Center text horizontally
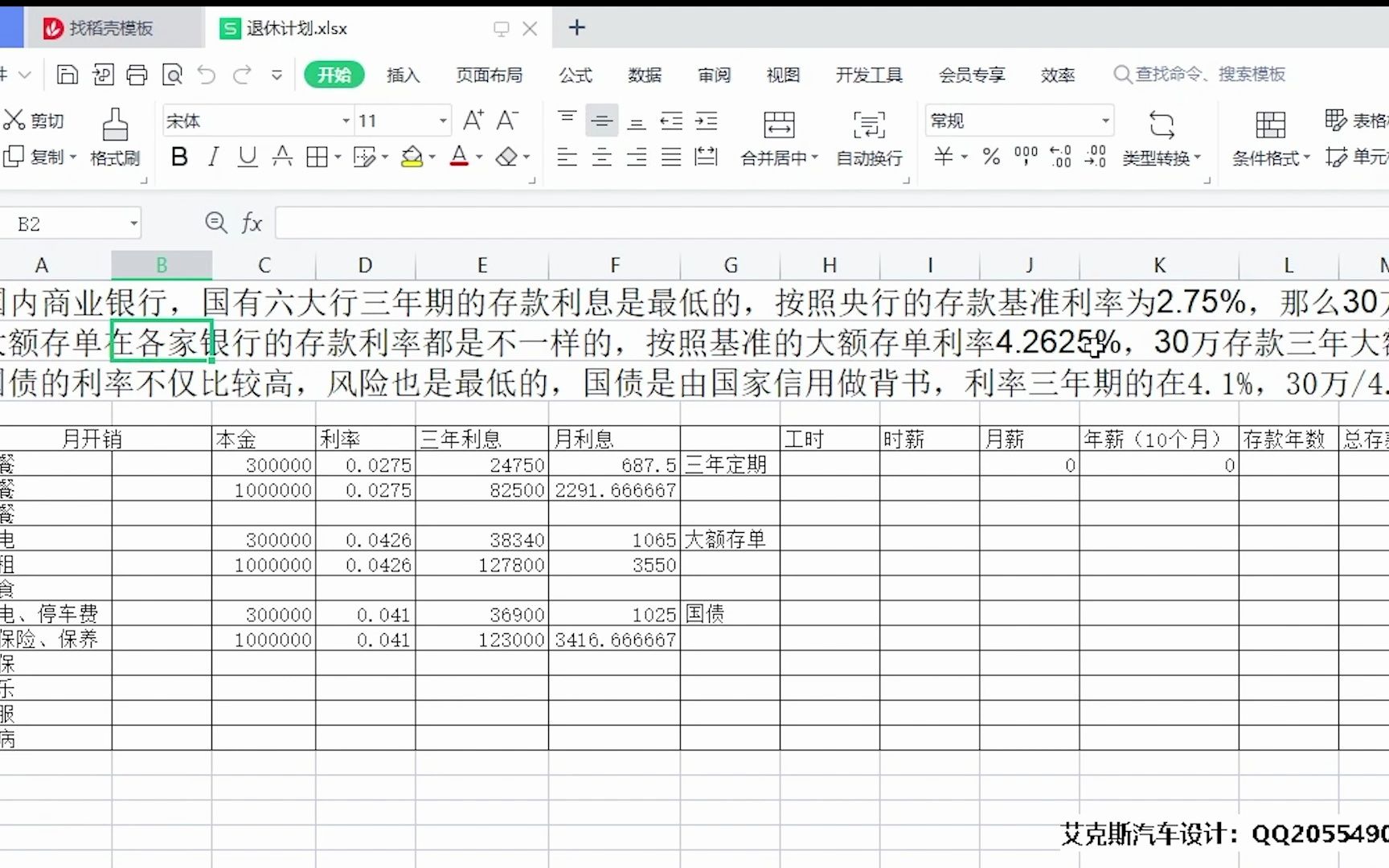 pyautogui.click(x=601, y=157)
